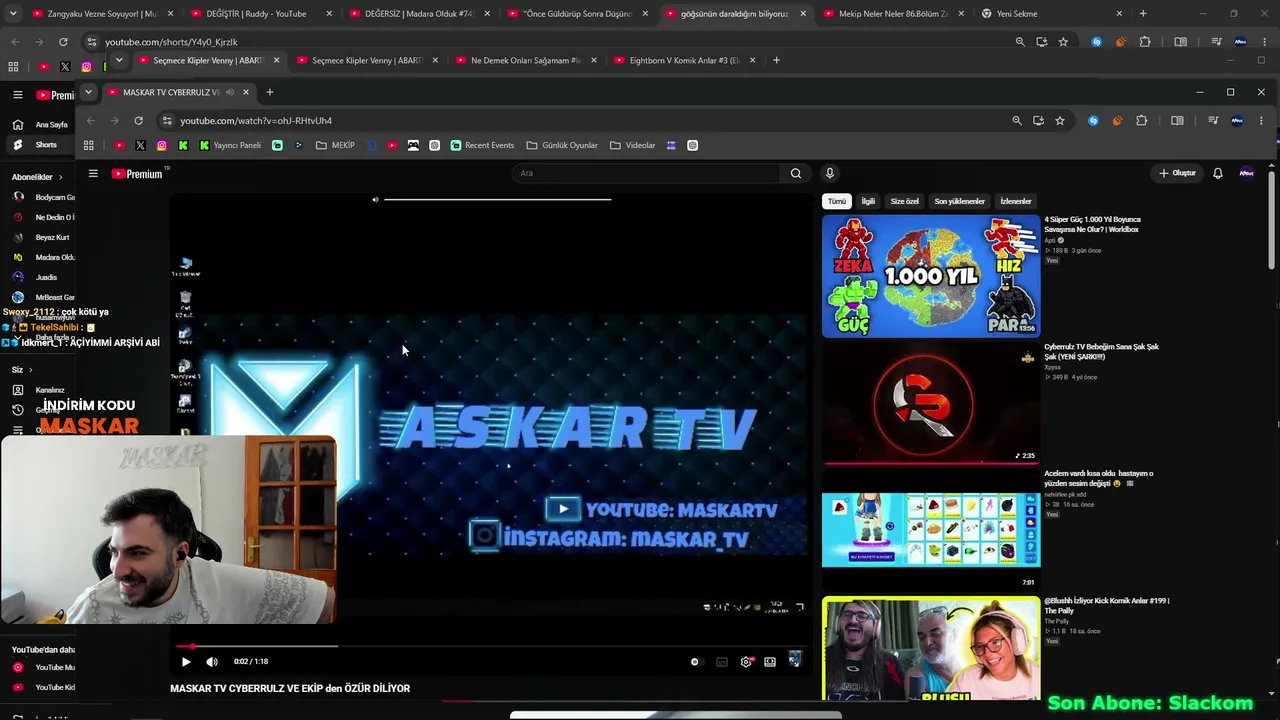
Task: Open a new tab in the front window
Action: click(x=269, y=92)
